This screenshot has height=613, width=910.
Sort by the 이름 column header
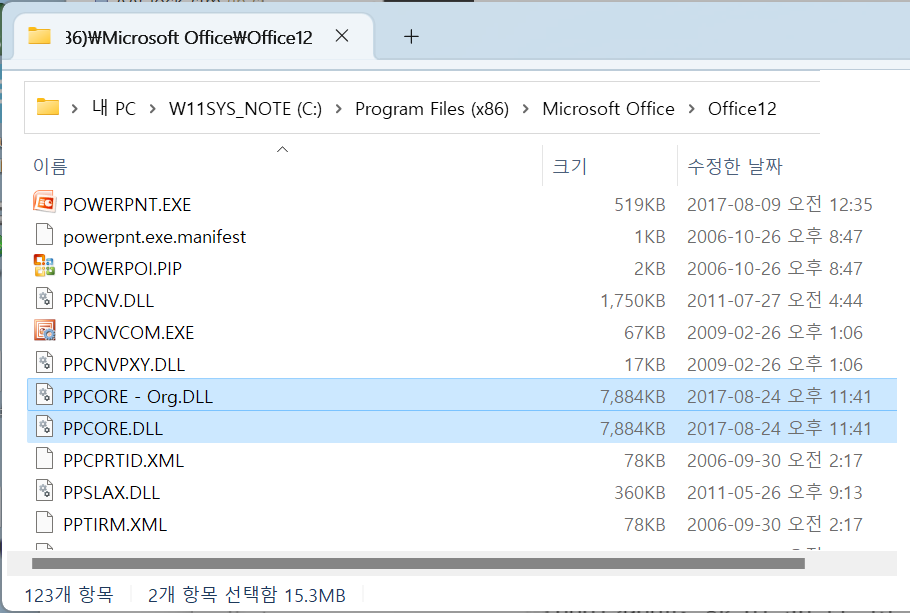[50, 167]
